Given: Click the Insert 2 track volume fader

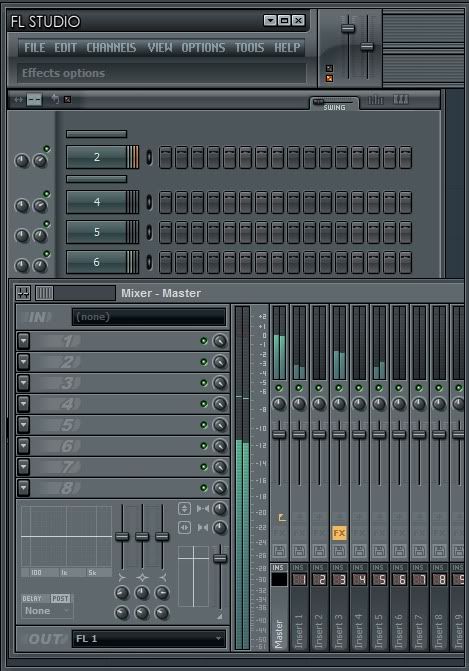Looking at the screenshot, I should (x=319, y=434).
